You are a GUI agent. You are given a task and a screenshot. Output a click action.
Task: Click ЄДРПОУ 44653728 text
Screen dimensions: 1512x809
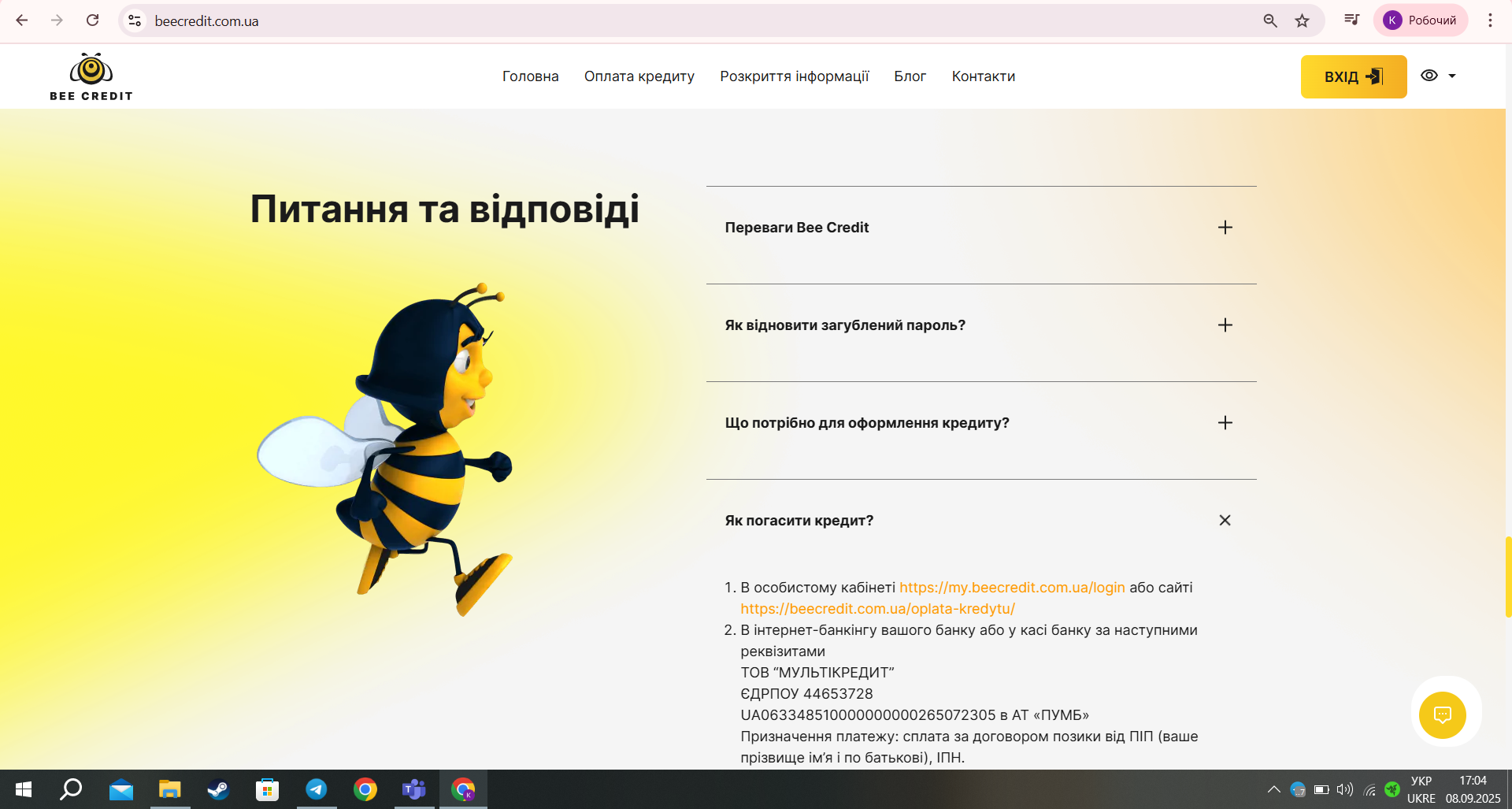click(x=806, y=694)
